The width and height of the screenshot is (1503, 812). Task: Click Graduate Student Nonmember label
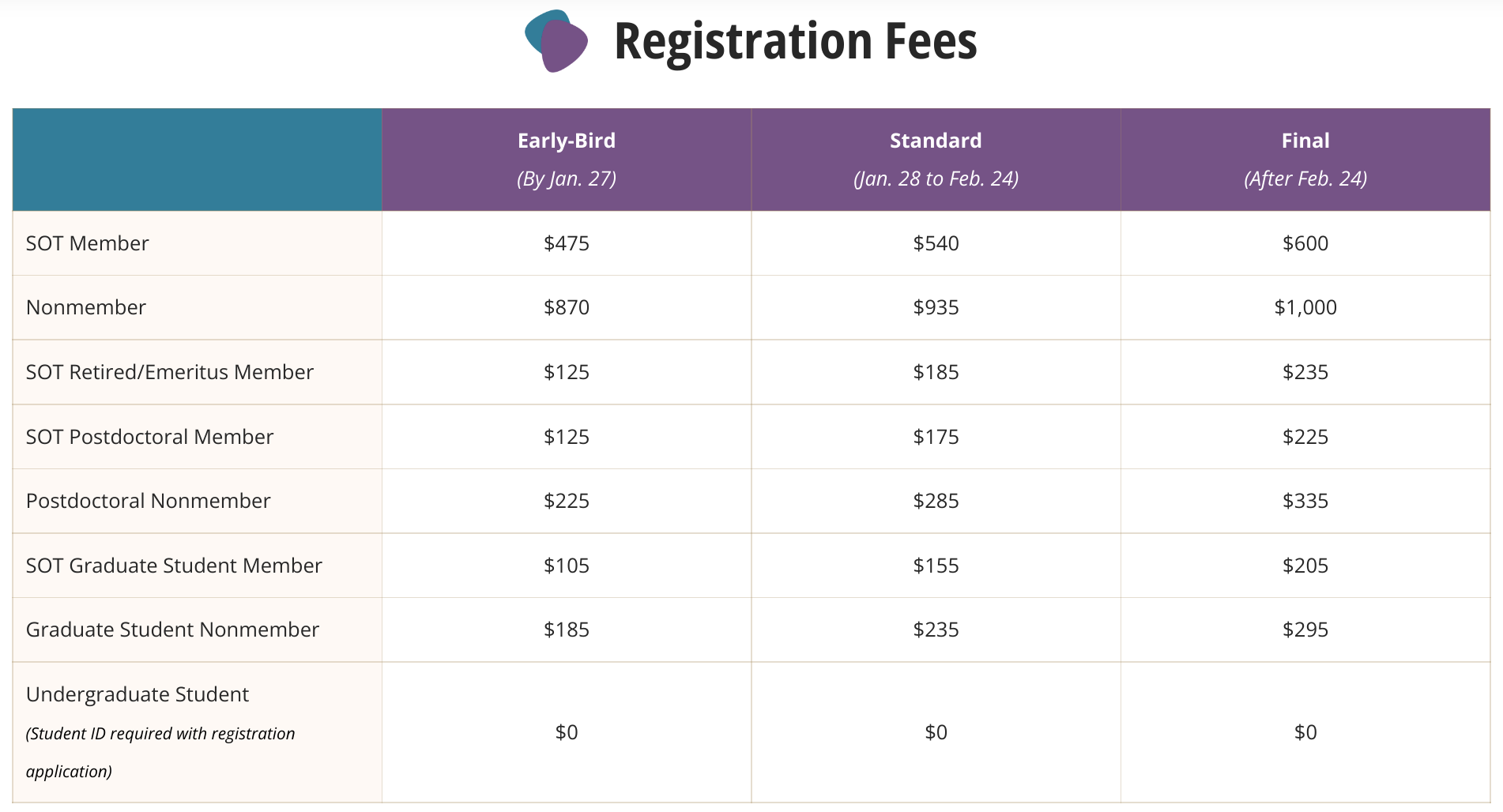point(172,630)
